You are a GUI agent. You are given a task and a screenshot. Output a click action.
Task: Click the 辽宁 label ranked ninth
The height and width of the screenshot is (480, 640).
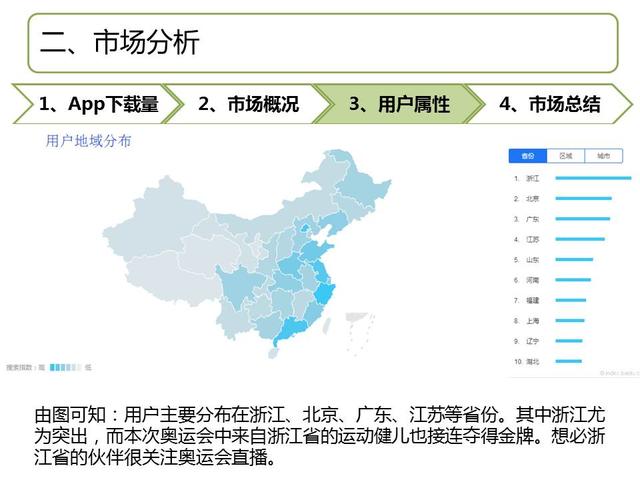coord(533,341)
